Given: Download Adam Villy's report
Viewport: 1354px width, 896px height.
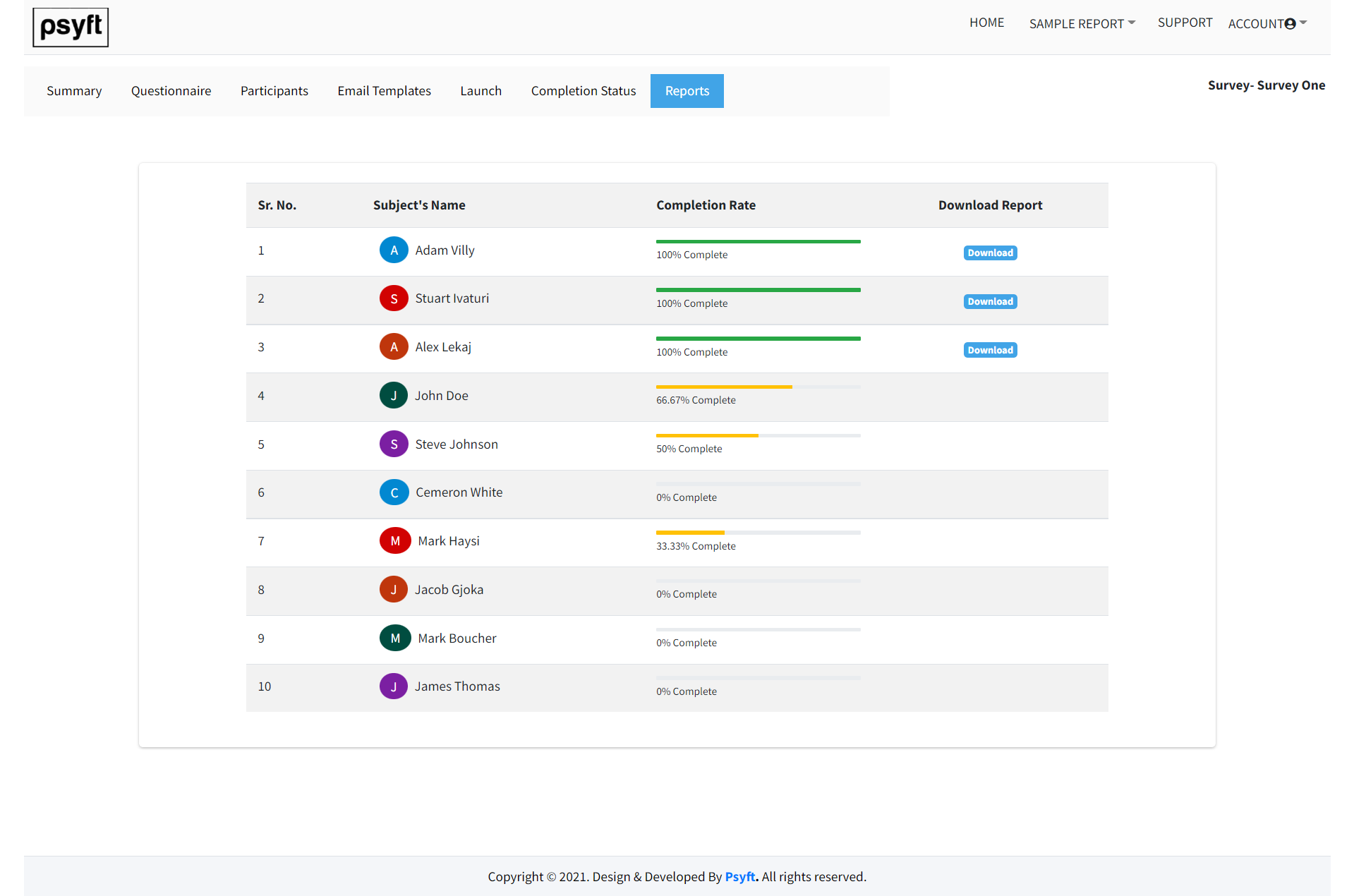Looking at the screenshot, I should coord(990,253).
